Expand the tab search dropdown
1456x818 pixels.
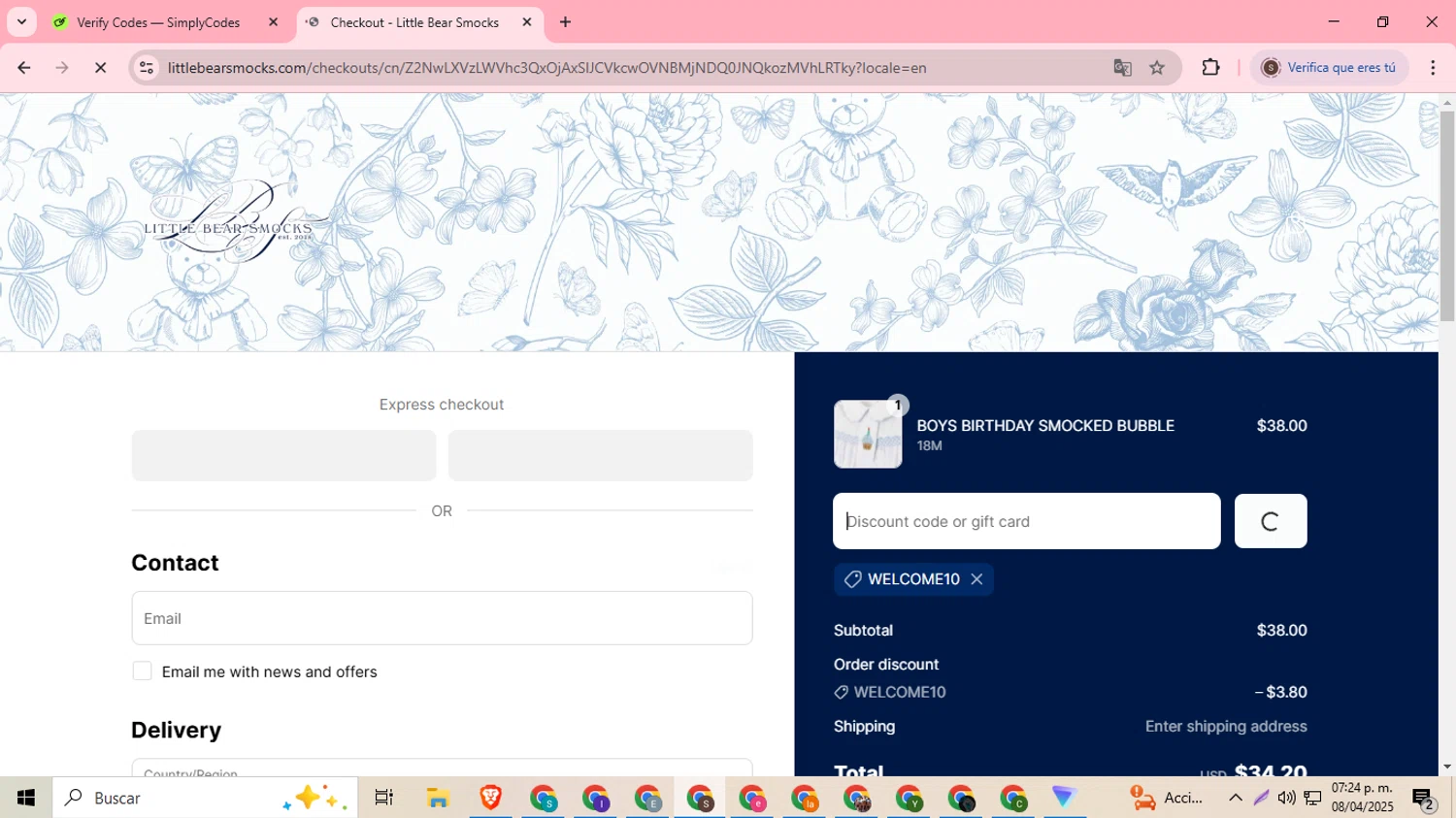point(21,22)
